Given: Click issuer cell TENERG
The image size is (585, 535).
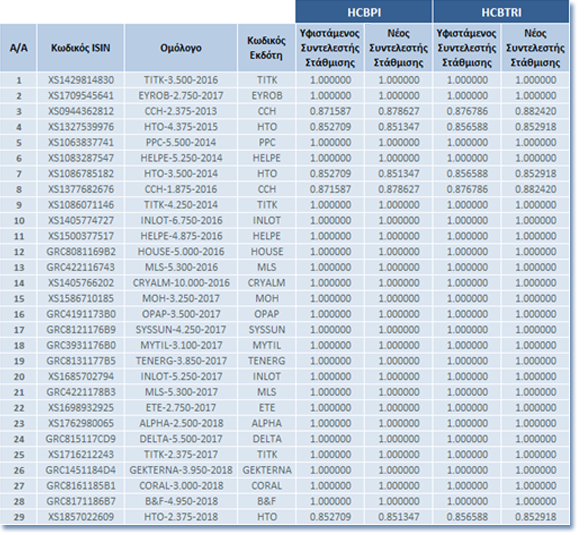Looking at the screenshot, I should click(266, 361).
